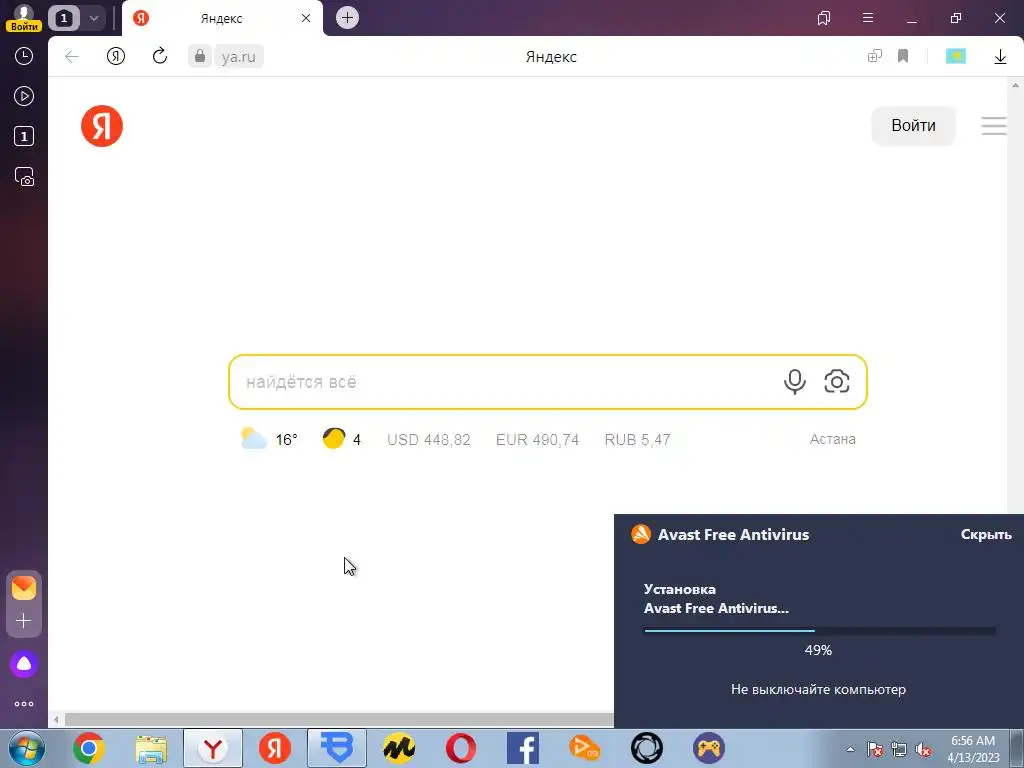Open the Yandex page hamburger menu
Viewport: 1024px width, 768px height.
click(x=993, y=125)
